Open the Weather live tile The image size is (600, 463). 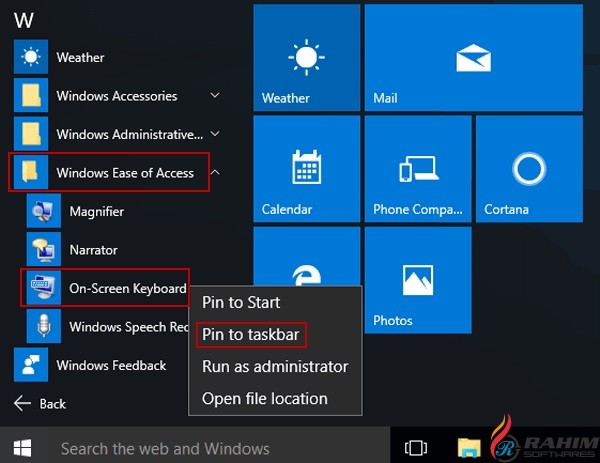tap(307, 58)
